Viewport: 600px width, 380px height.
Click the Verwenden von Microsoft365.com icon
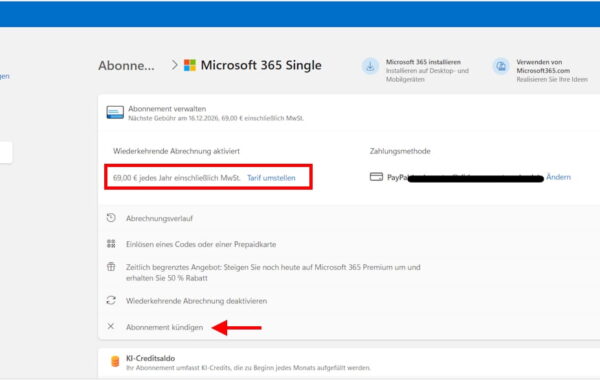click(501, 67)
